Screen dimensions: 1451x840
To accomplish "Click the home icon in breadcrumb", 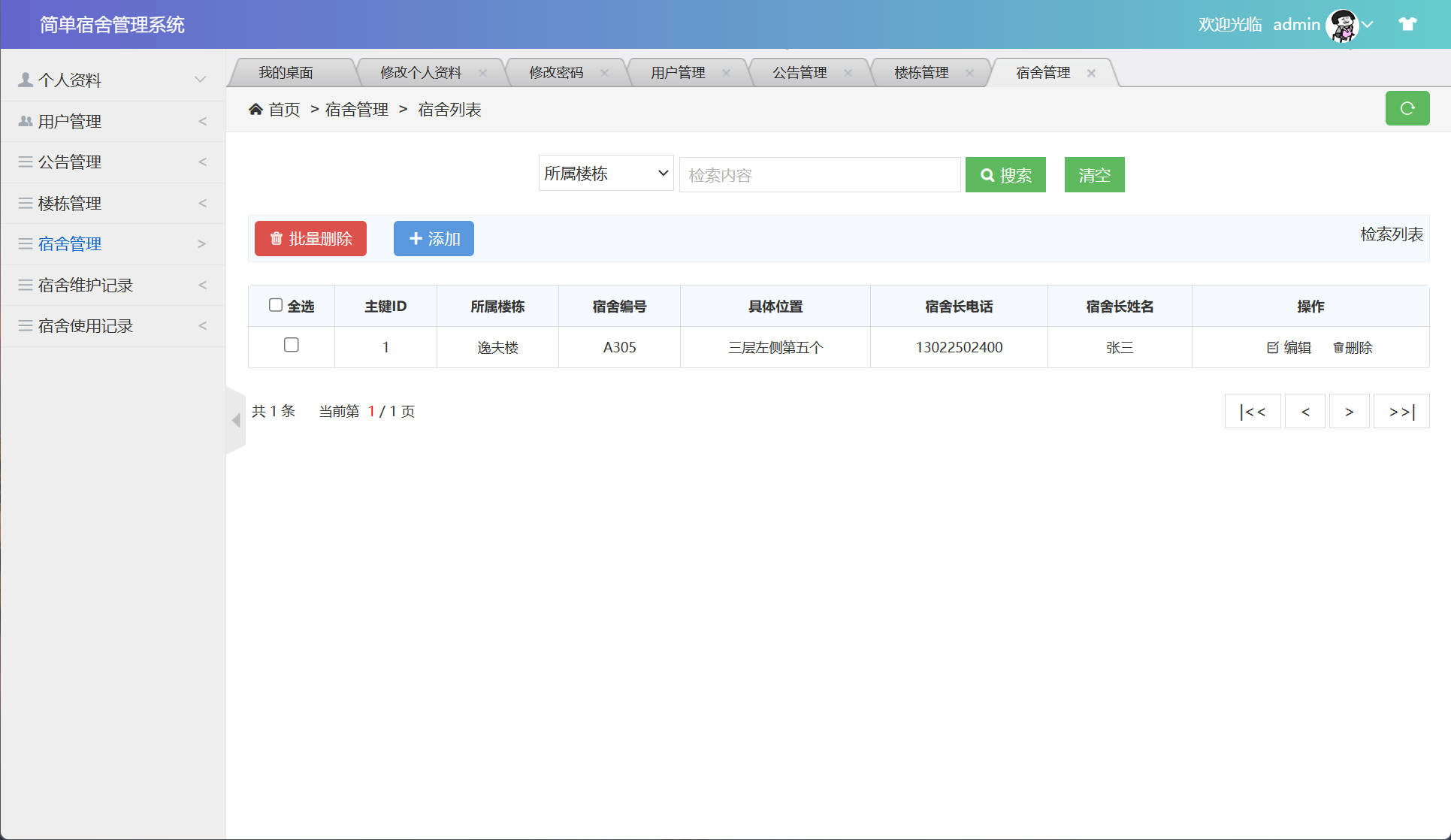I will (255, 109).
